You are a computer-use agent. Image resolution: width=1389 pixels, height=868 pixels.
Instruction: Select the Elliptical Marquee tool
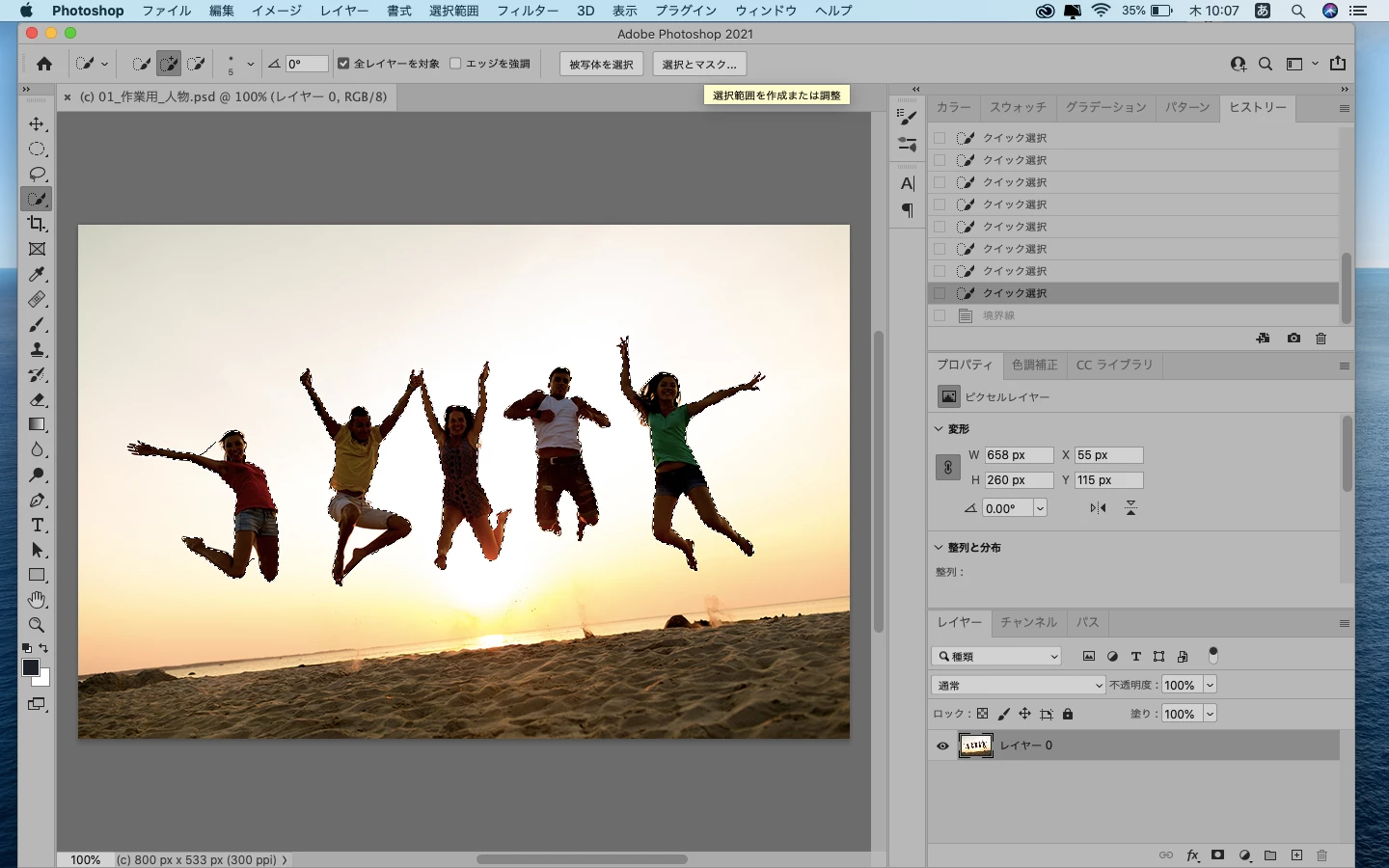click(x=37, y=149)
